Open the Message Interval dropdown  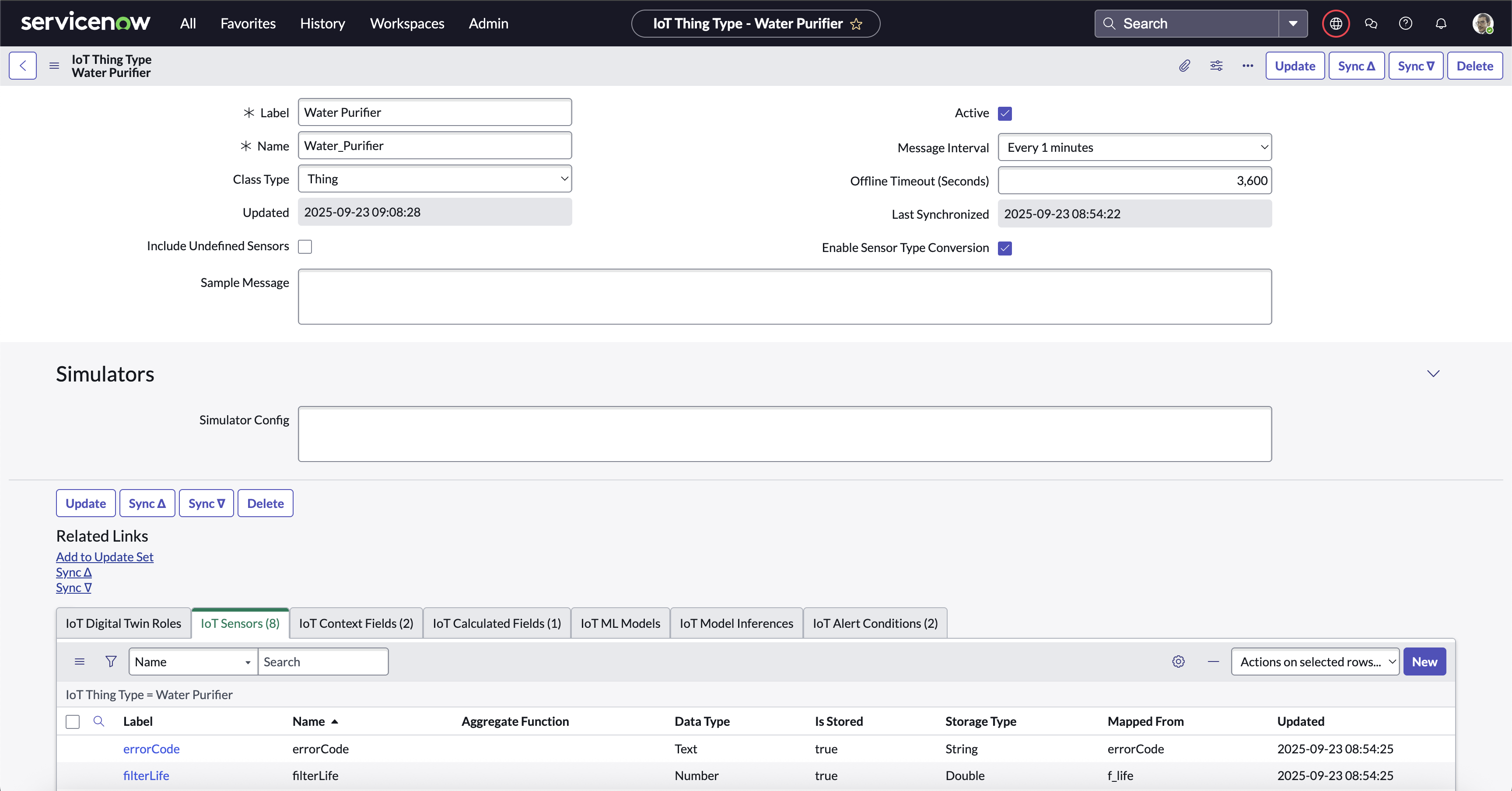tap(1134, 147)
